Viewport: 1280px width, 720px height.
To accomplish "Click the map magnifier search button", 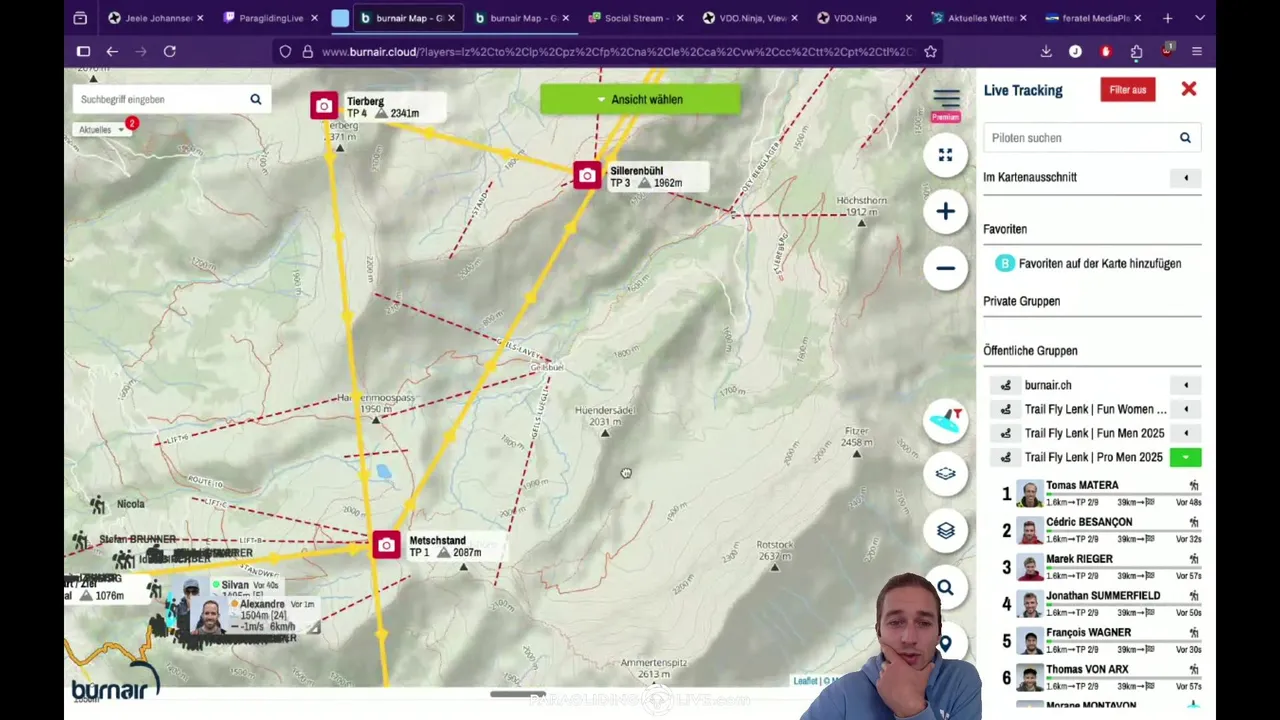I will (x=945, y=588).
